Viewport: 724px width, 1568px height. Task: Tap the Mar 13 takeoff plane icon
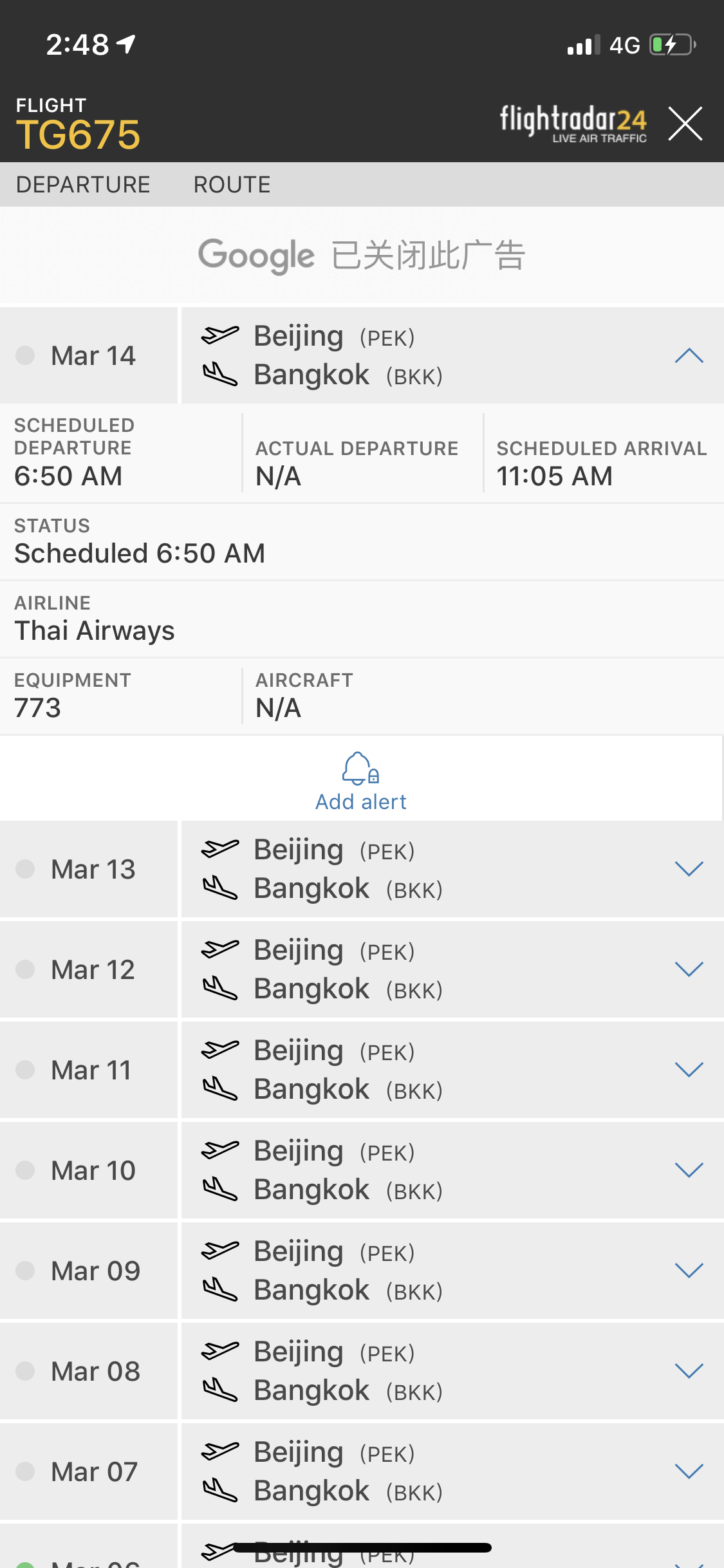pos(220,849)
